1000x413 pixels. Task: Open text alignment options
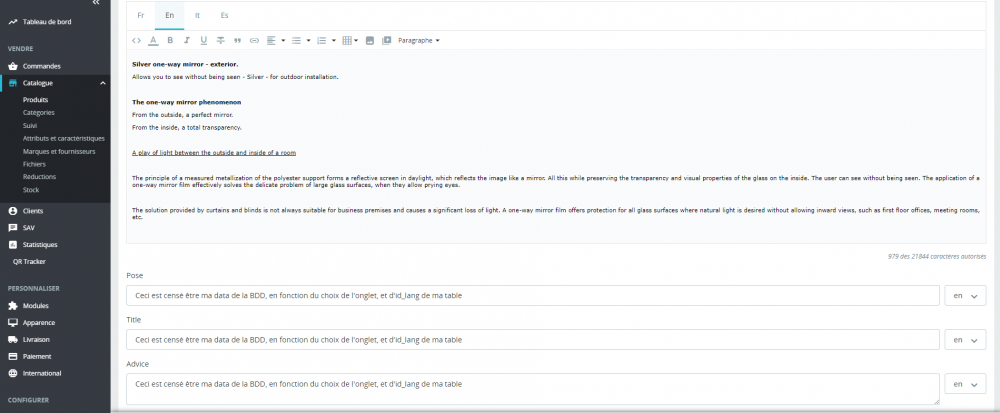275,40
